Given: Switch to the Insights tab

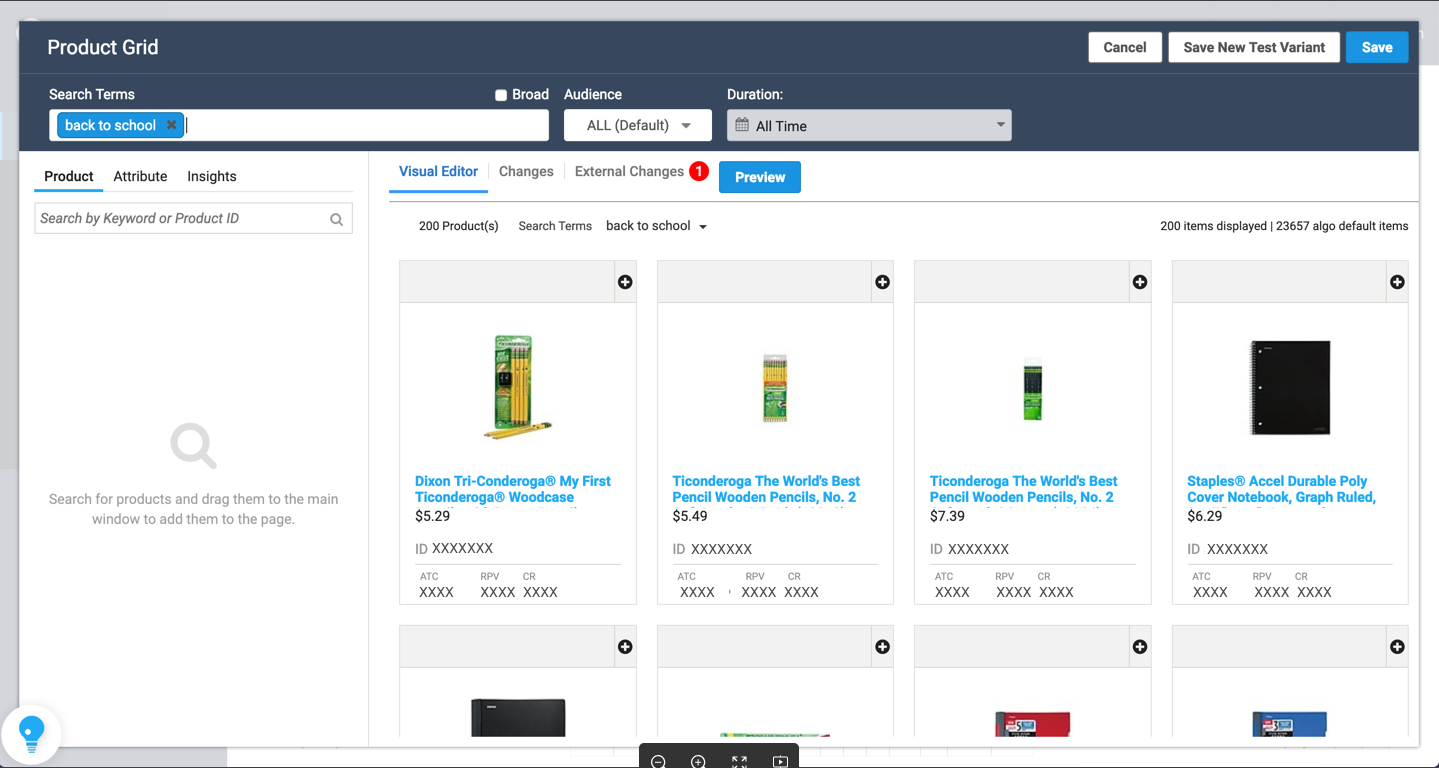Looking at the screenshot, I should pyautogui.click(x=212, y=176).
